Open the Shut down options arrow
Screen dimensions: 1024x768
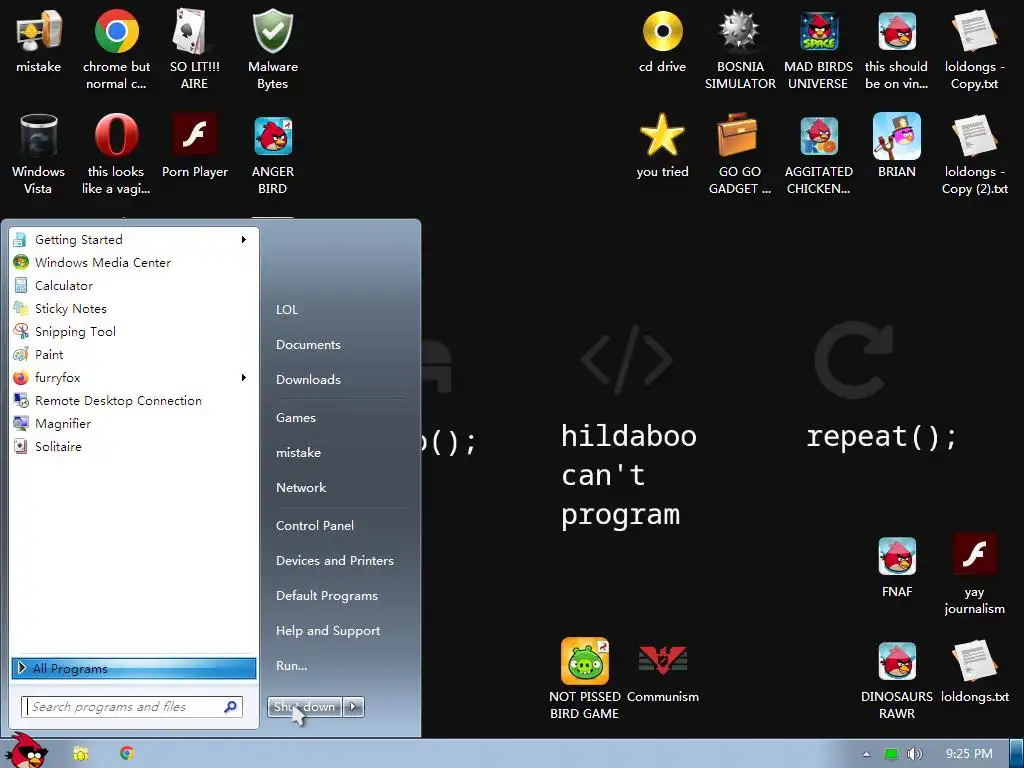pos(353,707)
